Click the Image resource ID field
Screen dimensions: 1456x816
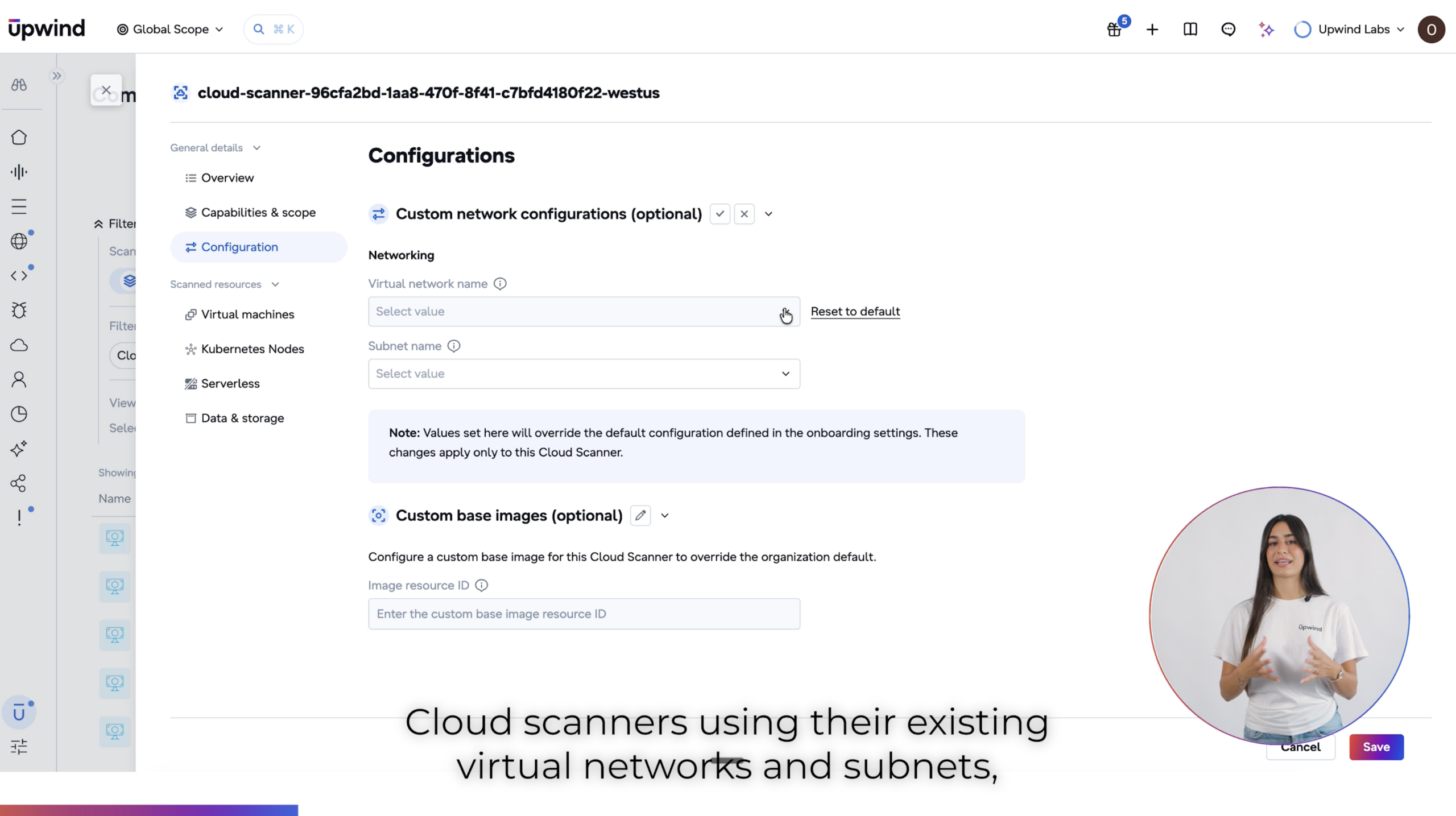584,614
